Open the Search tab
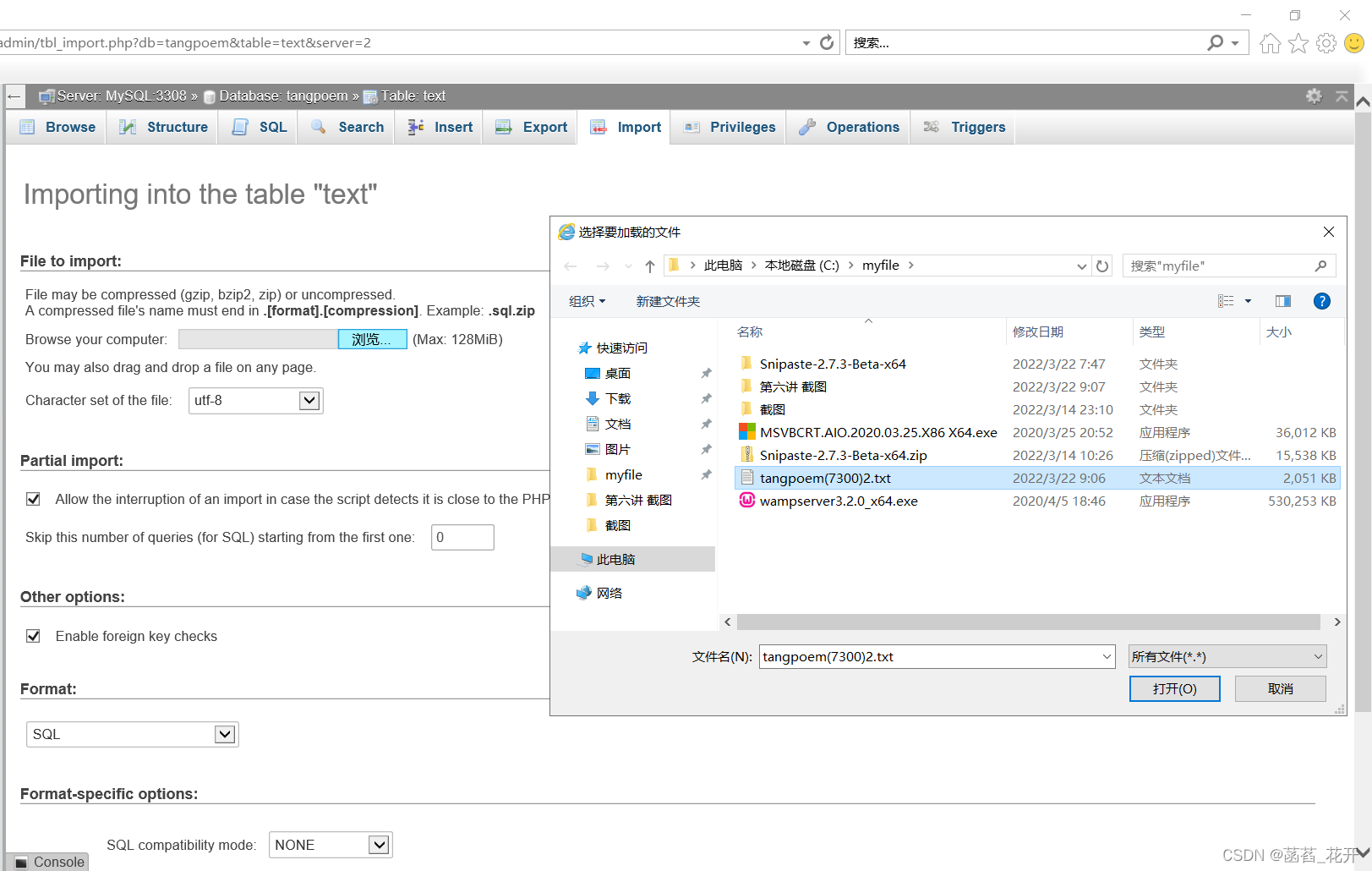 [347, 127]
